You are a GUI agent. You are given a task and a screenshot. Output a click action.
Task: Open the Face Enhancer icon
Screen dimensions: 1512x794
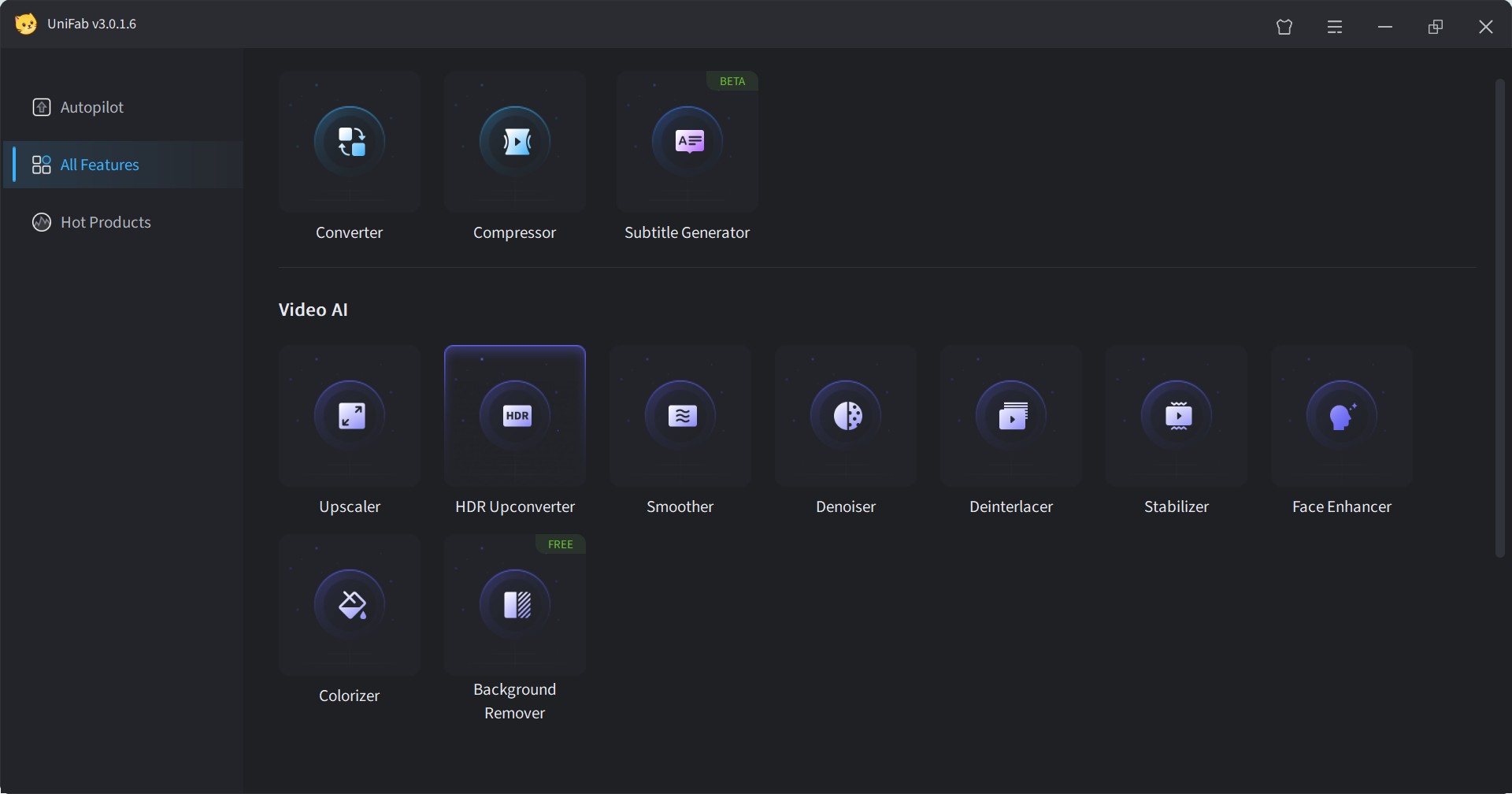point(1342,416)
